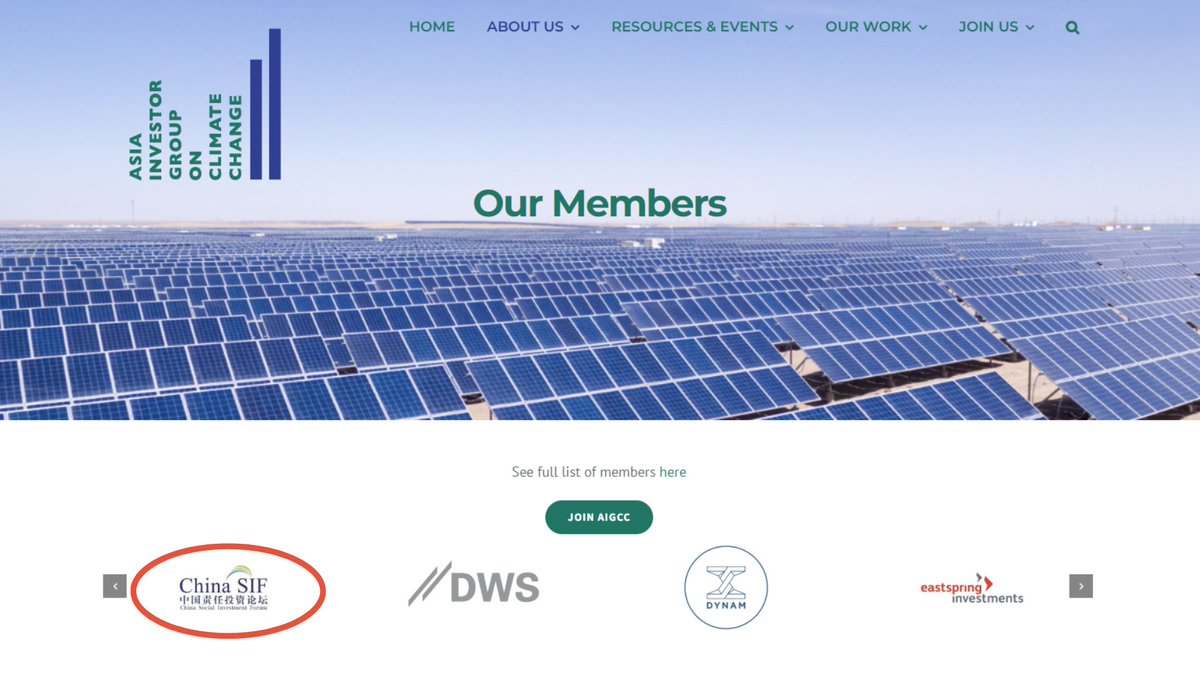Click the AIGCC logo
Image resolution: width=1200 pixels, height=675 pixels.
click(x=205, y=105)
